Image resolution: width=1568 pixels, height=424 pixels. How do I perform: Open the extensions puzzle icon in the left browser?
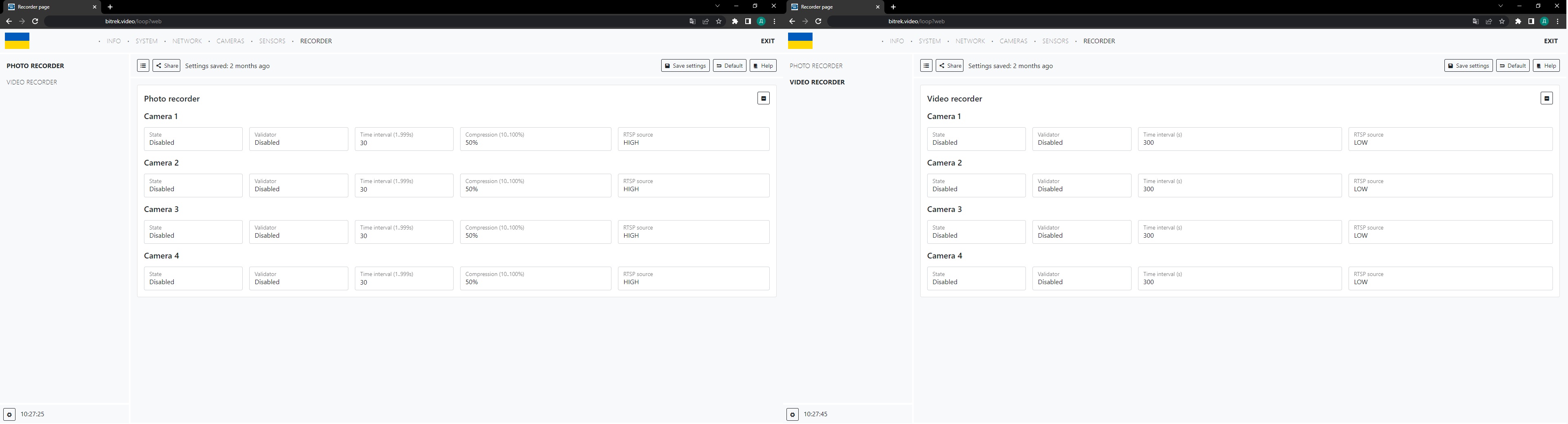[735, 21]
